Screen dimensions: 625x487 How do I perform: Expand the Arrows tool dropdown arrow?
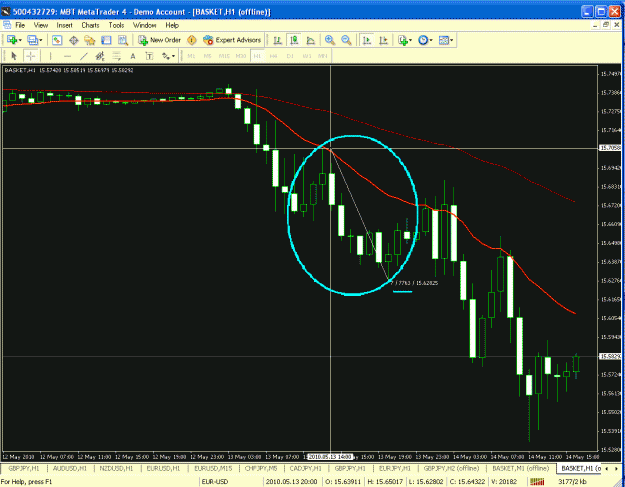pos(173,56)
